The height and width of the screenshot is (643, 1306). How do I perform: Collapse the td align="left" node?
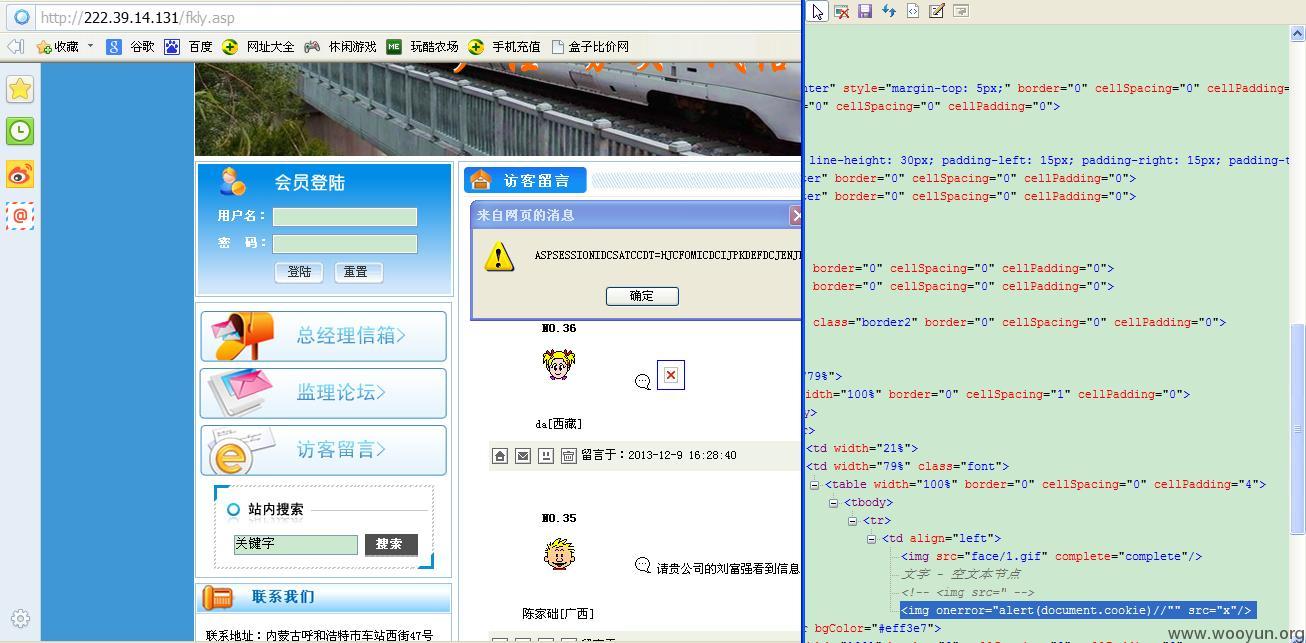[871, 539]
